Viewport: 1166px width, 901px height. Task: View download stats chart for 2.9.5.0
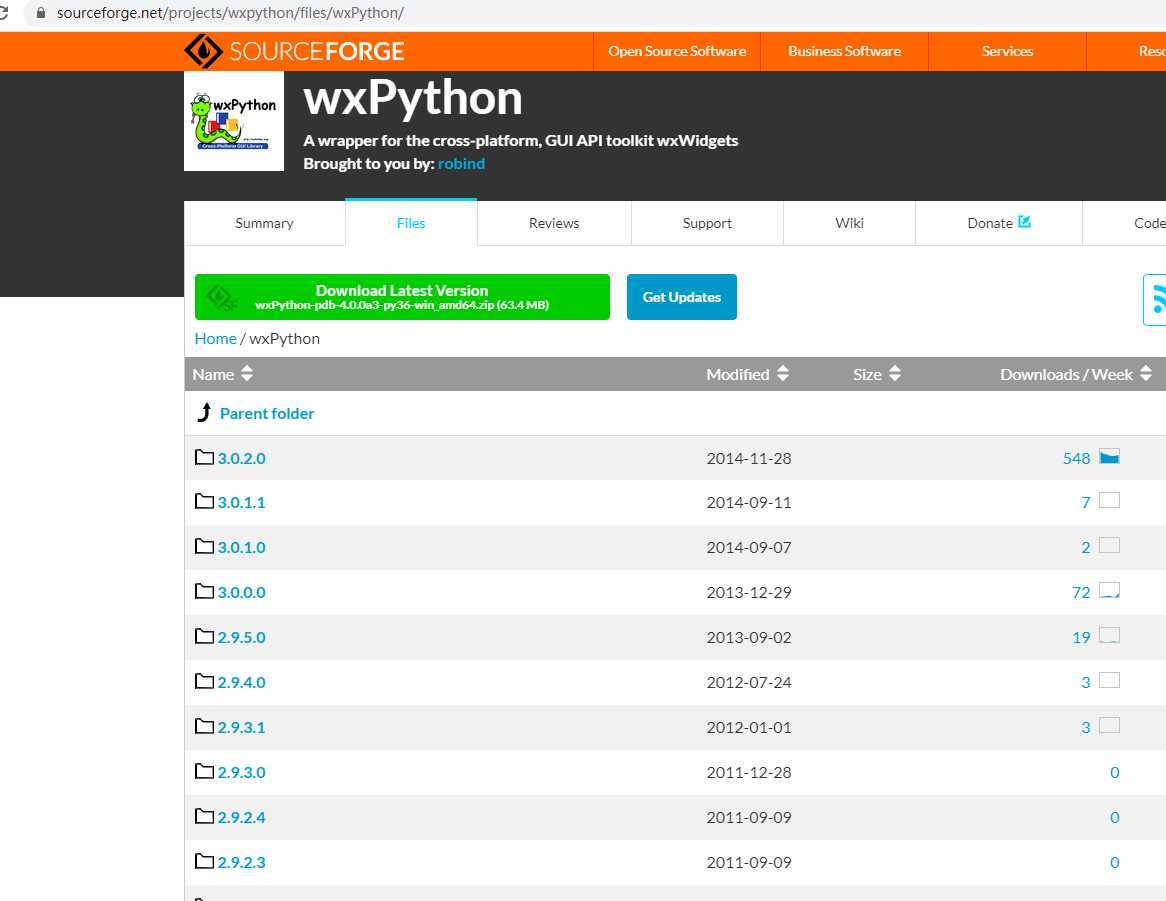pos(1109,636)
